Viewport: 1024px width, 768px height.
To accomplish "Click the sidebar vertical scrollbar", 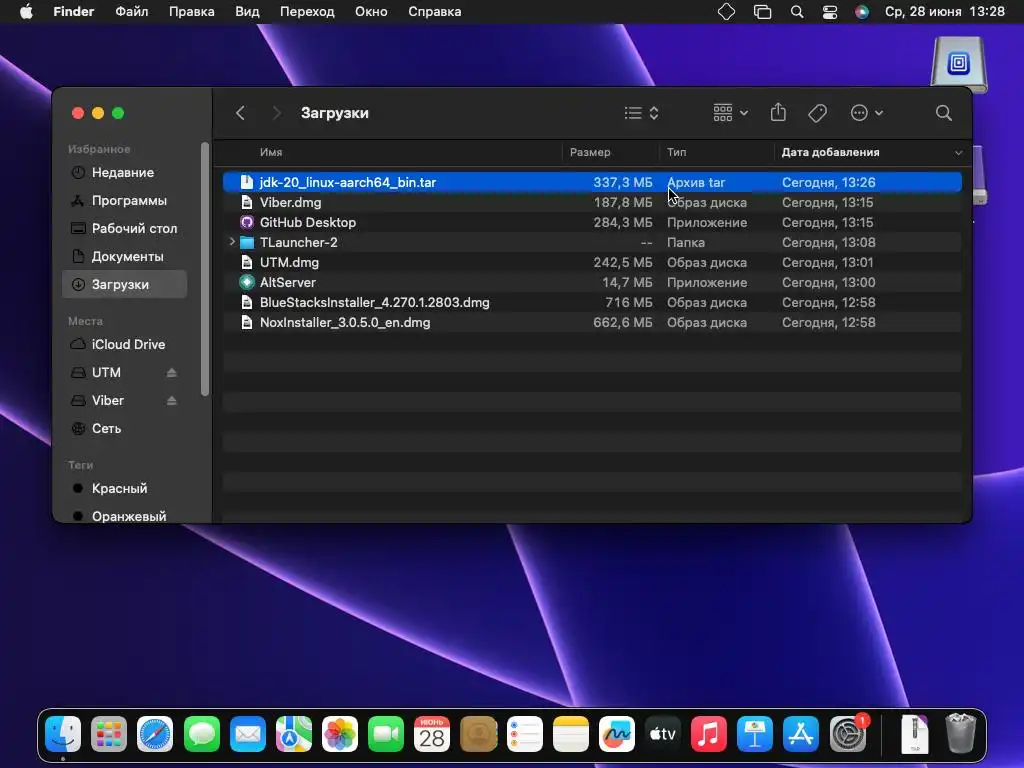I will (205, 269).
